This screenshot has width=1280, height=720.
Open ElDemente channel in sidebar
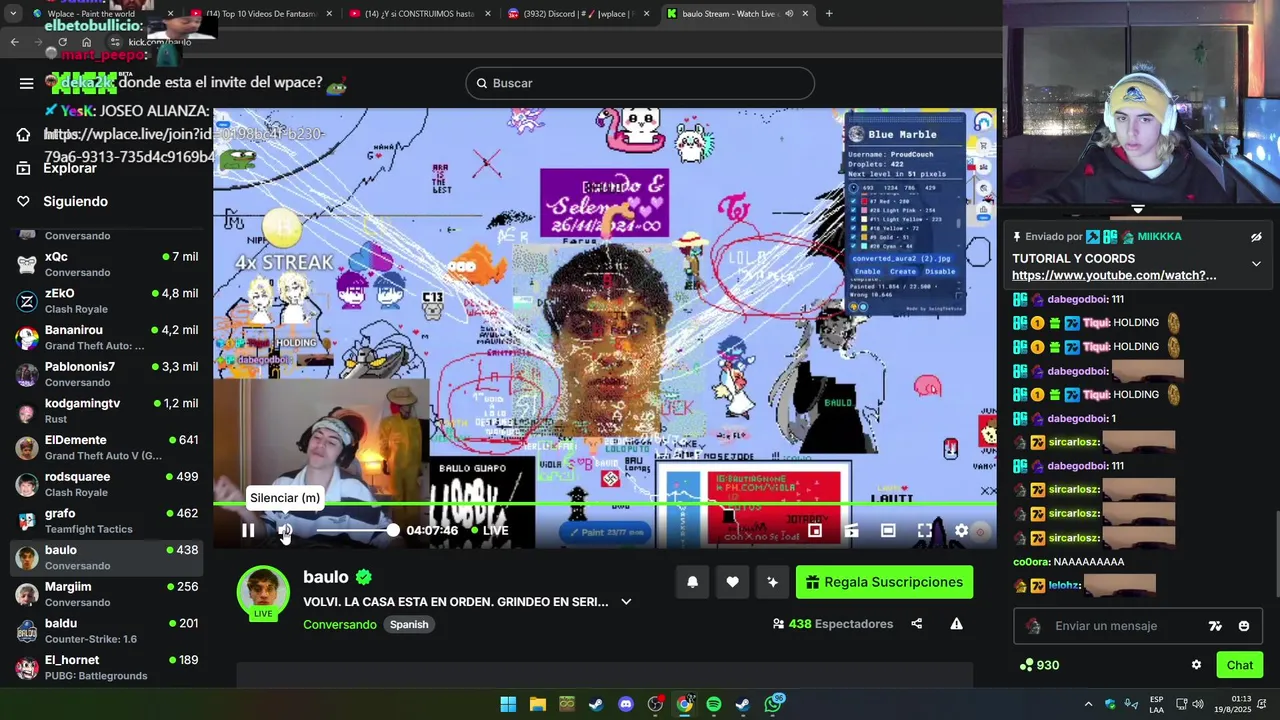click(x=108, y=448)
